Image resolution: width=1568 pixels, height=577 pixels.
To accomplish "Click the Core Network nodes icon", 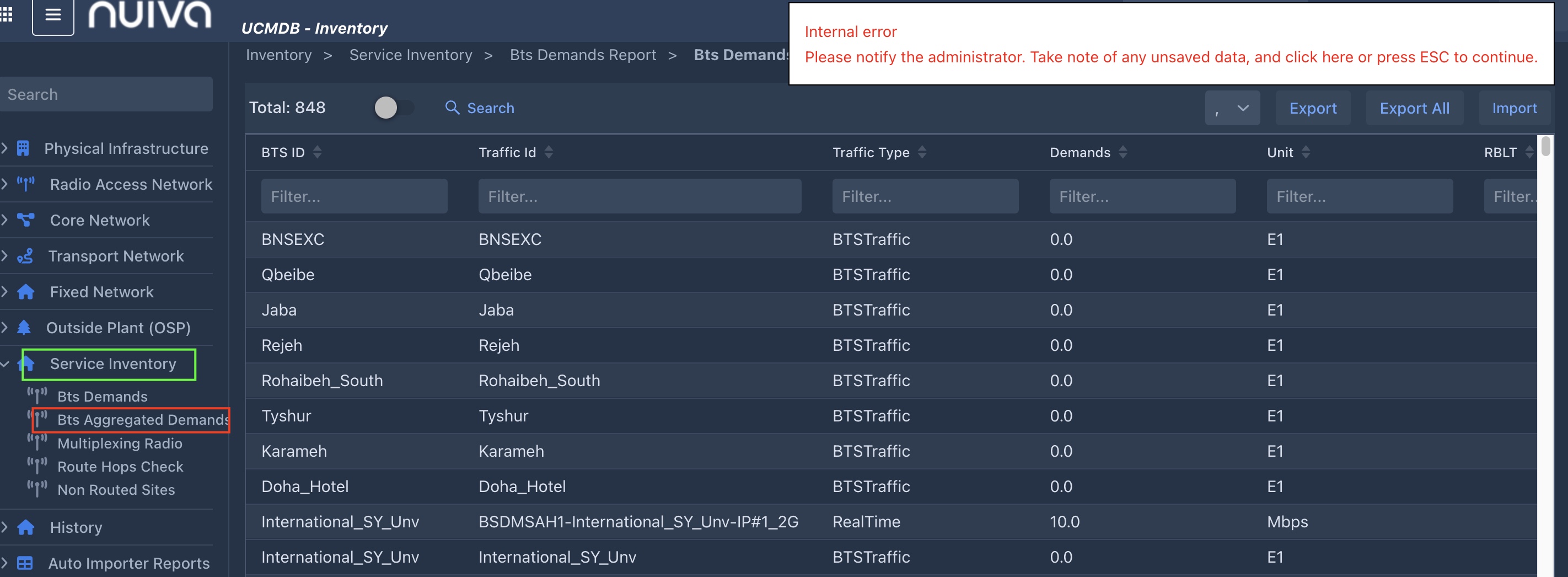I will (25, 220).
